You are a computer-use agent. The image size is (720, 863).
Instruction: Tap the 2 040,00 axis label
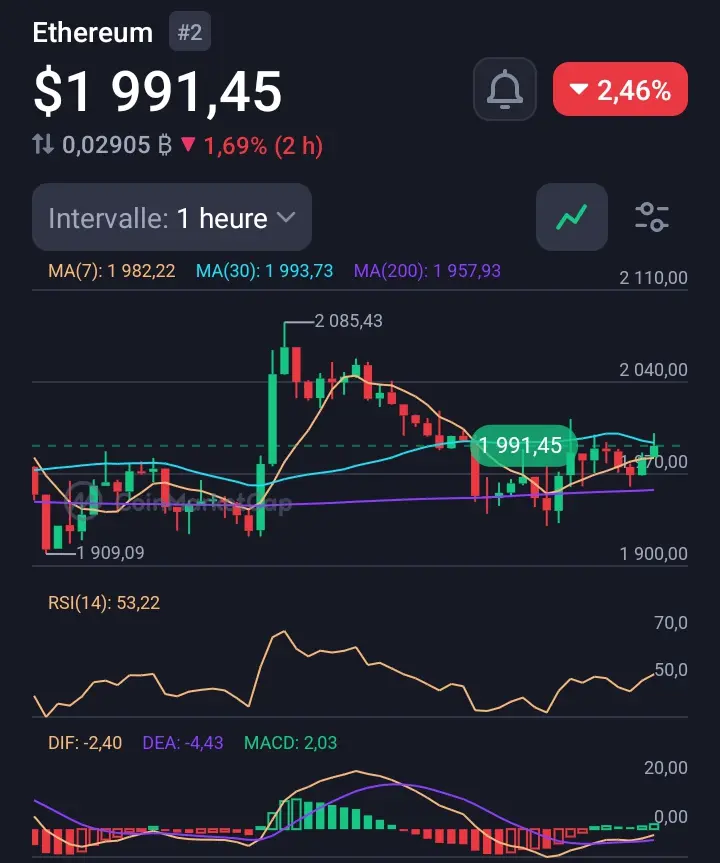point(653,370)
